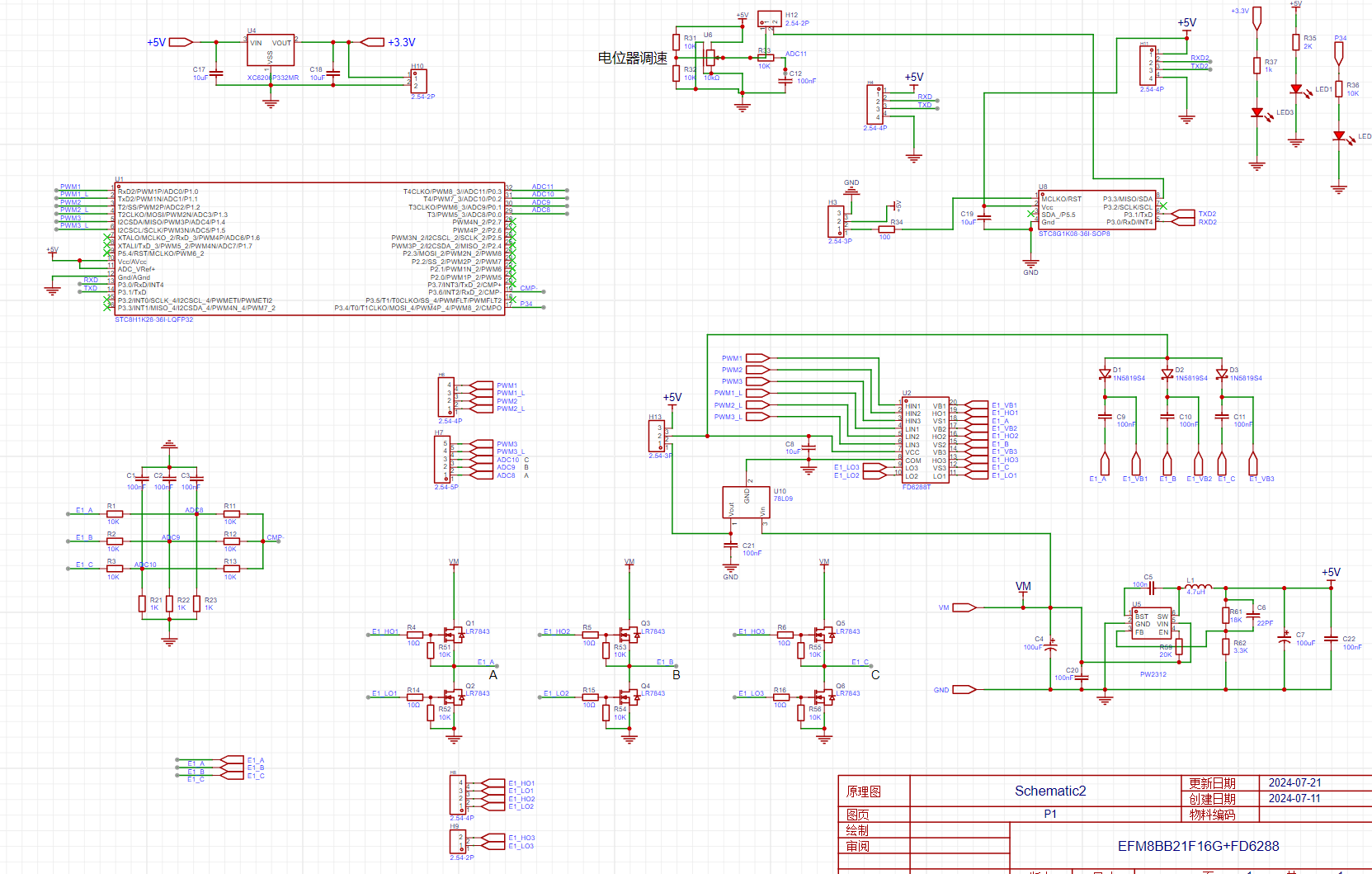1372x874 pixels.
Task: Click the 物料编码 label
Action: point(1212,815)
